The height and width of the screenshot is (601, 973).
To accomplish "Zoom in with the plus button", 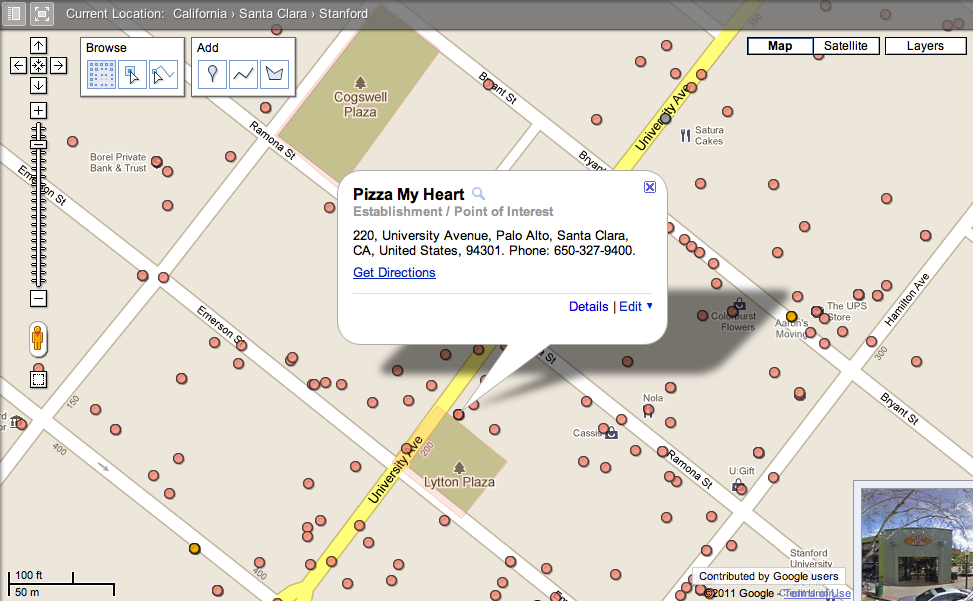I will (38, 111).
